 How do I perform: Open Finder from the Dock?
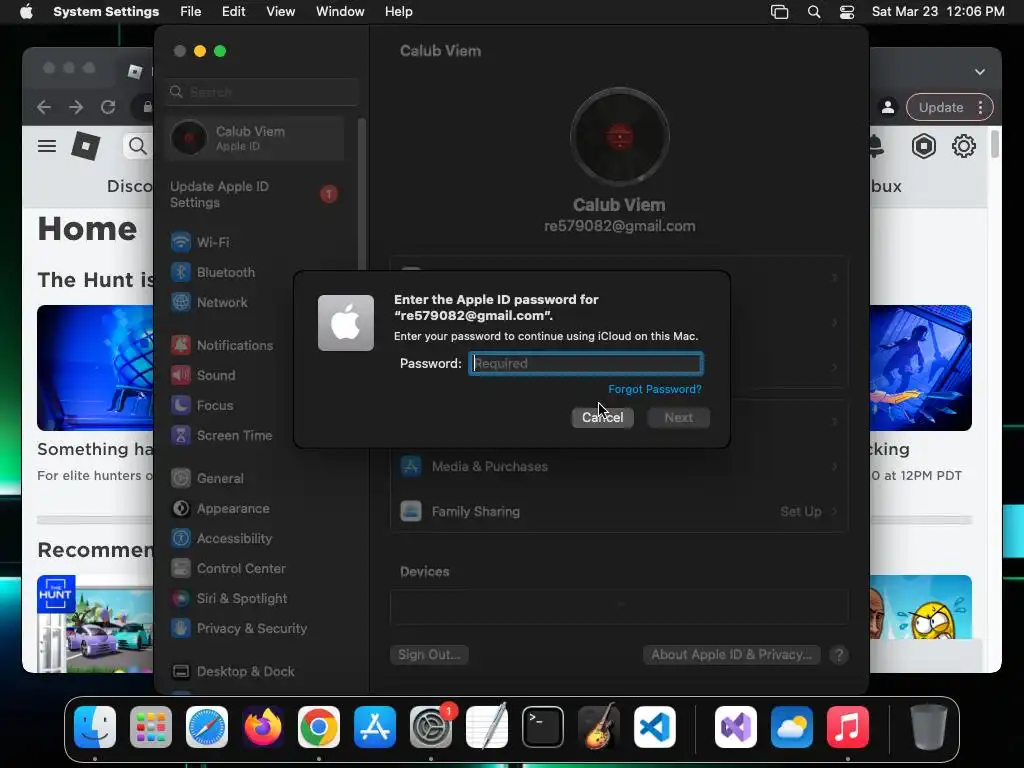[95, 727]
